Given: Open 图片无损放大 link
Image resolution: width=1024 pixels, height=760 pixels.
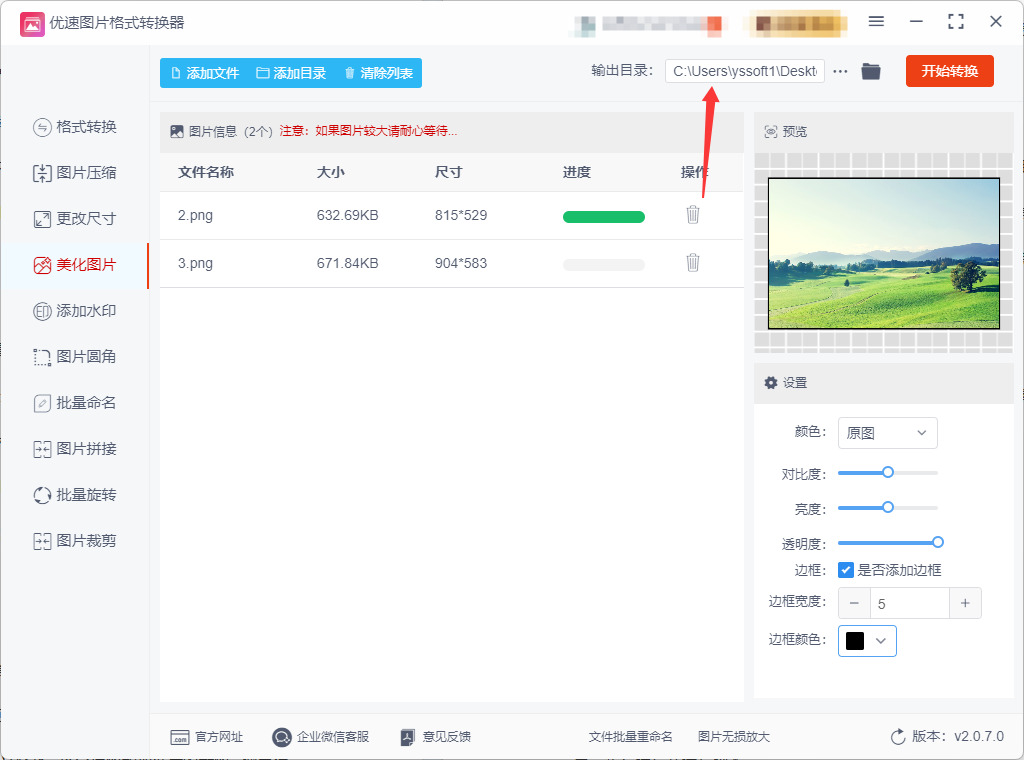Looking at the screenshot, I should [734, 737].
